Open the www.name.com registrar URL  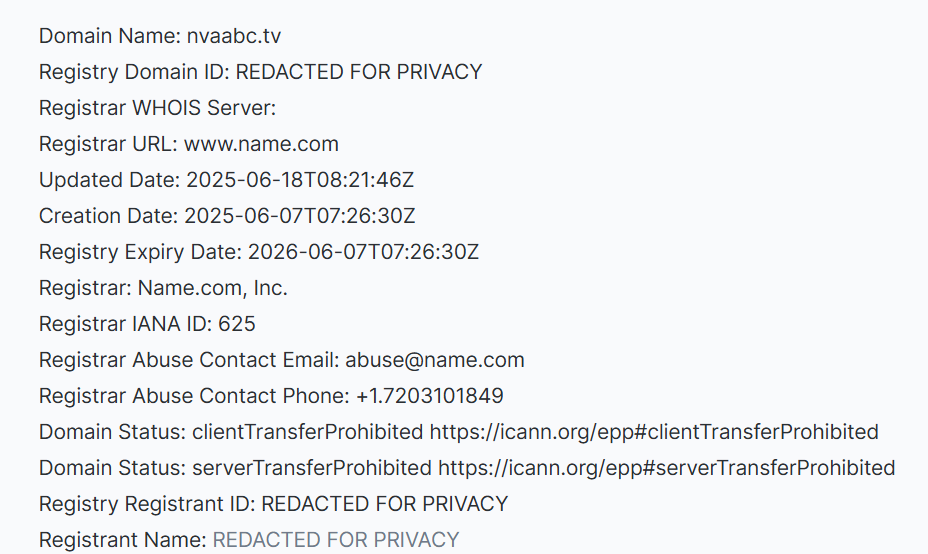[261, 144]
